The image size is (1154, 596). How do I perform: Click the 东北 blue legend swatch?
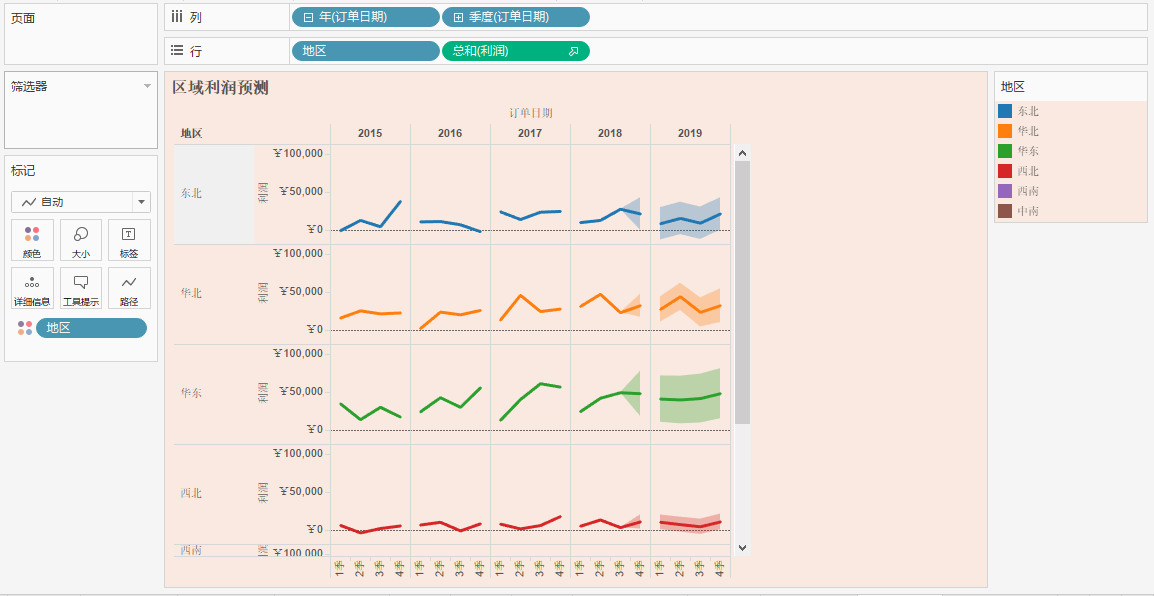(x=1005, y=111)
